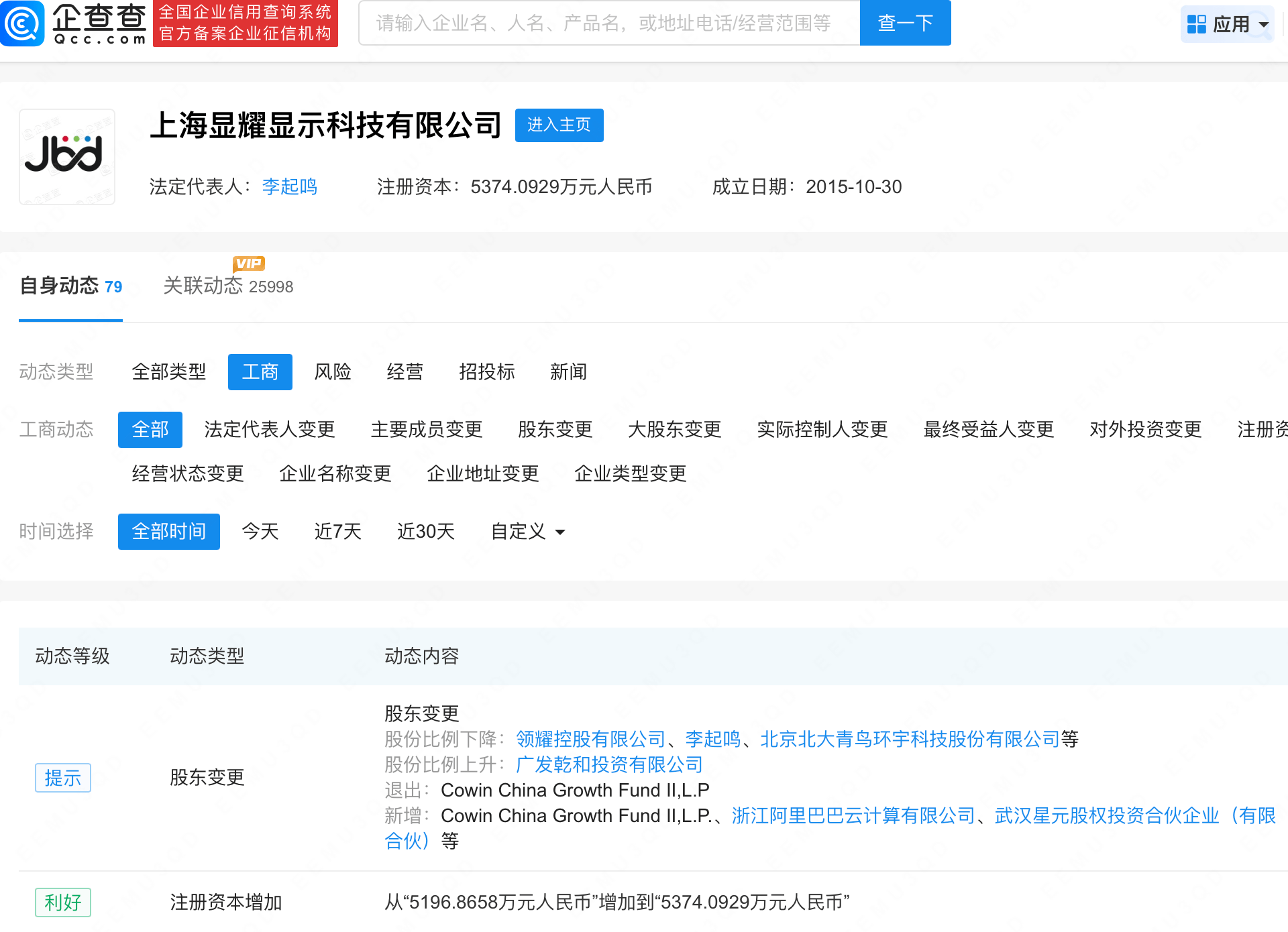Filter by 最终受益人变更
1288x932 pixels.
988,429
